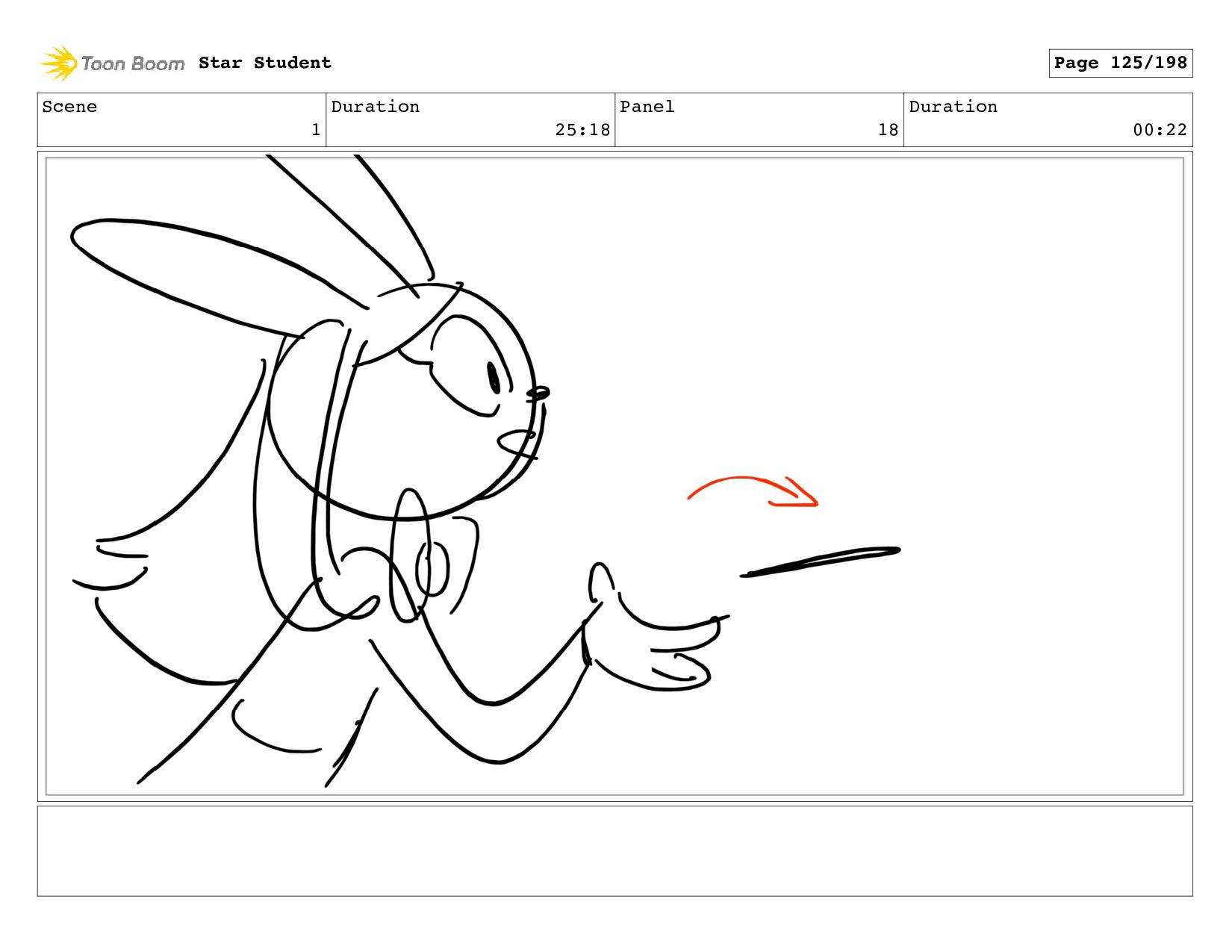Click the 'Panel' header label

[647, 107]
